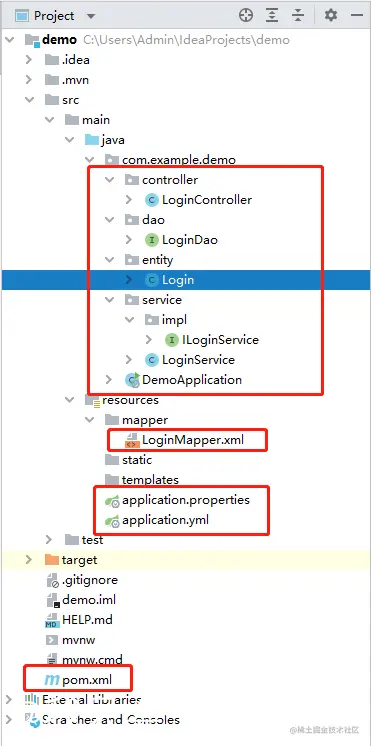Click the Expand All toolbar icon

coord(272,15)
